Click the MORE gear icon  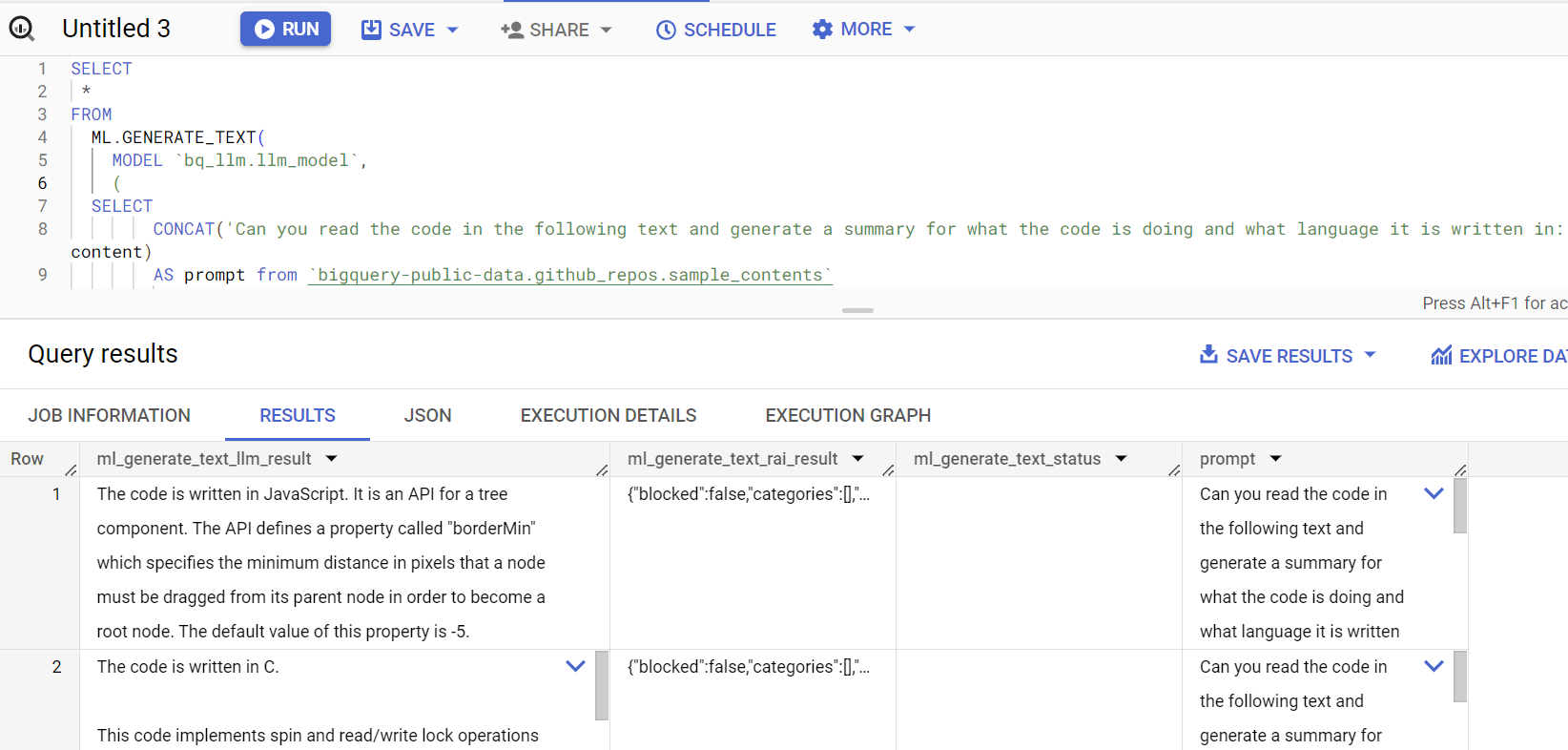(x=822, y=30)
